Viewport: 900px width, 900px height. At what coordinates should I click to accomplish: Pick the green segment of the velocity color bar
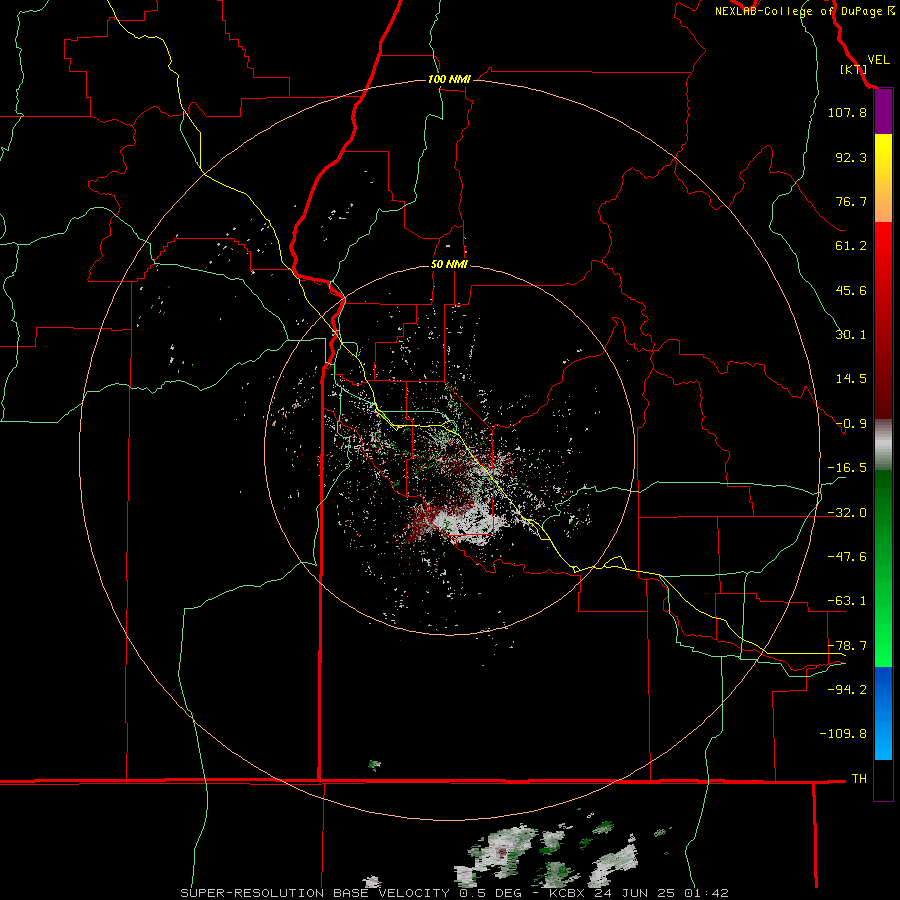[883, 568]
